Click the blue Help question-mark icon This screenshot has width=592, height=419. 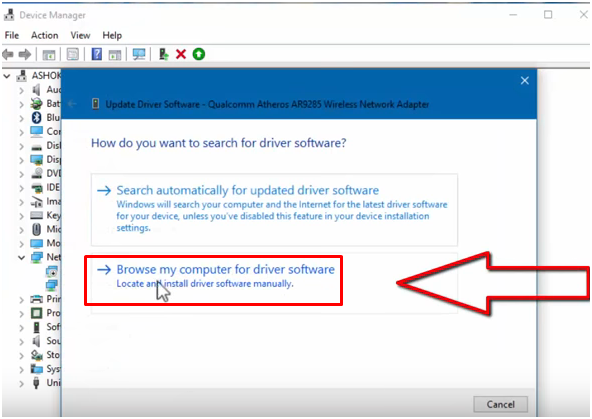pos(97,54)
